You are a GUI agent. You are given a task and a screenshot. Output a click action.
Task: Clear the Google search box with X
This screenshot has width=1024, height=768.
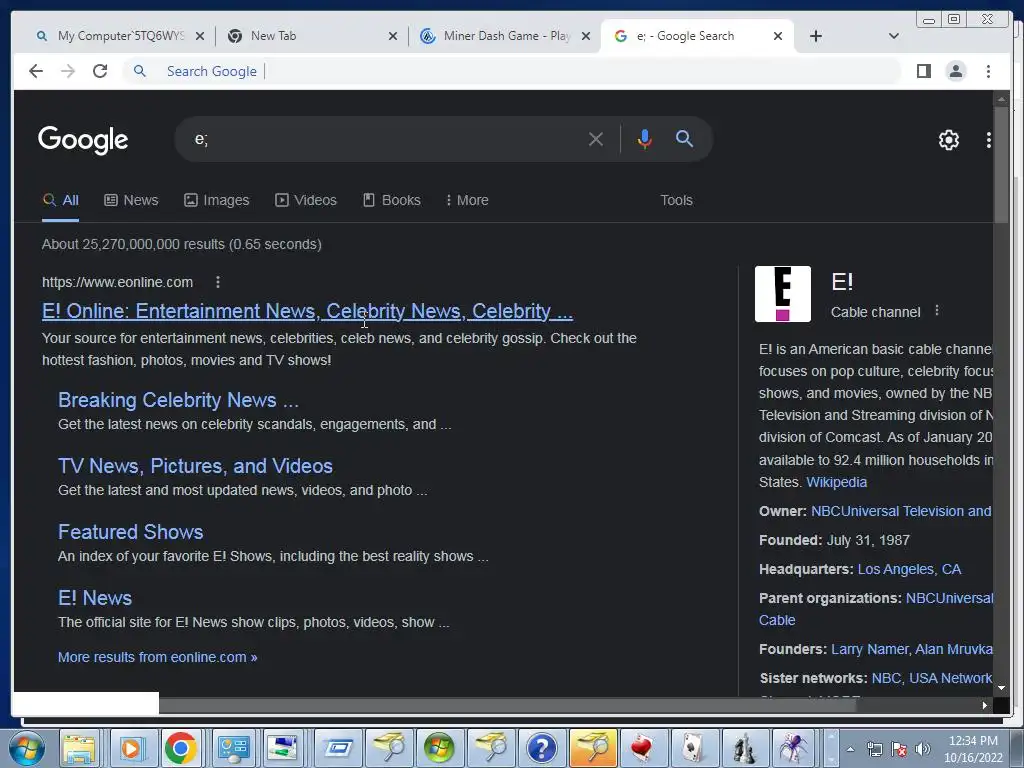(596, 139)
